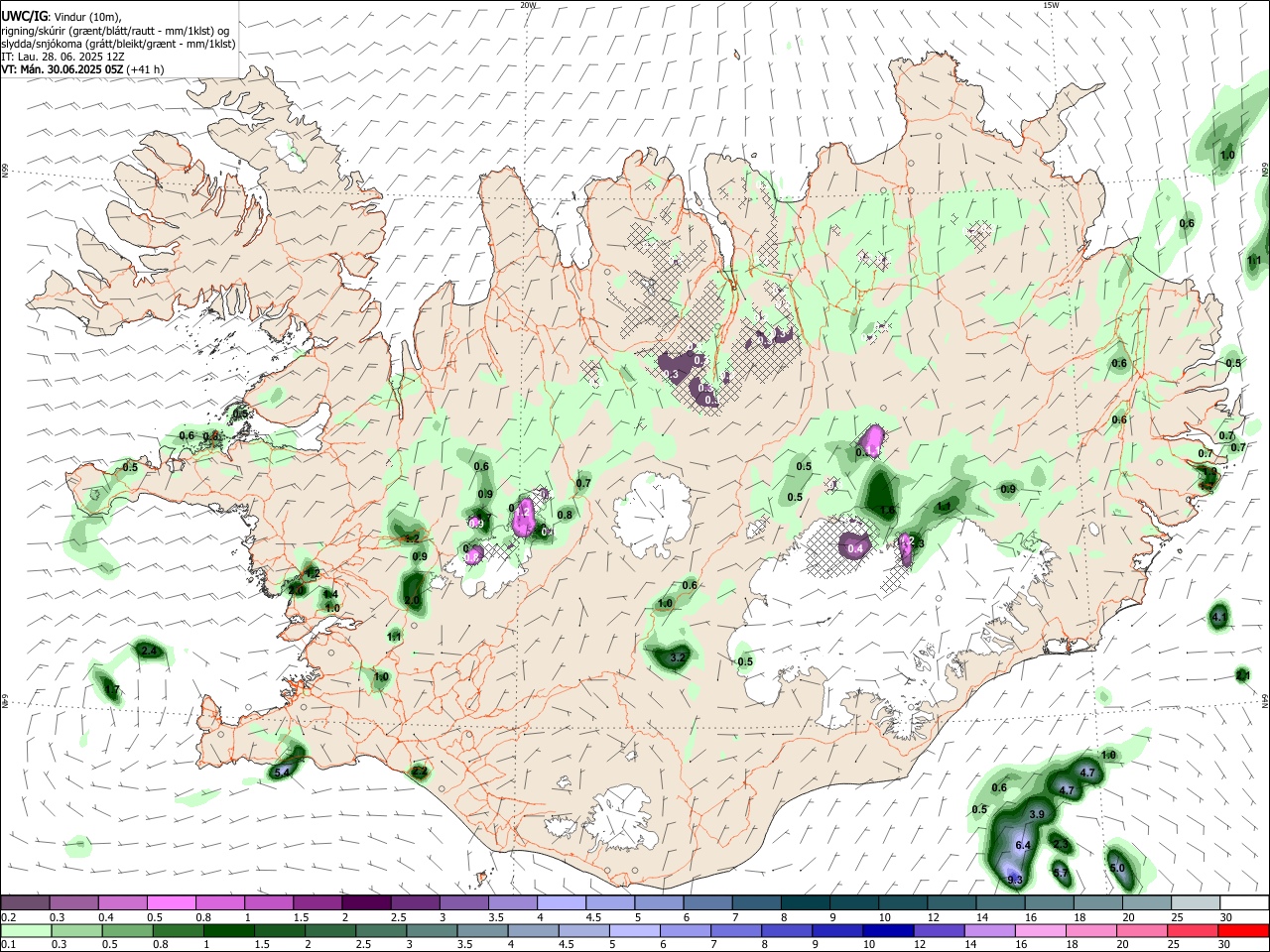Click the dark teal 8–9 swatch in snow legend
The height and width of the screenshot is (952, 1270).
804,902
